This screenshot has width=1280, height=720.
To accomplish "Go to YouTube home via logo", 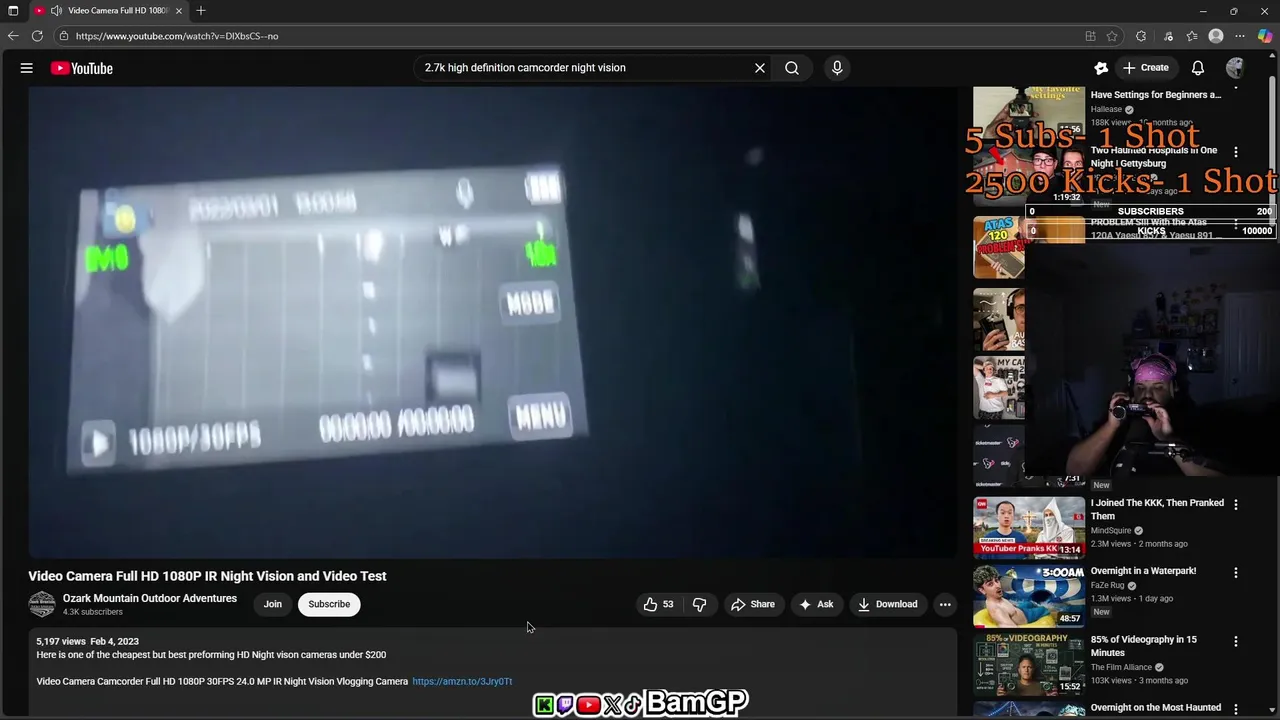I will pos(82,68).
